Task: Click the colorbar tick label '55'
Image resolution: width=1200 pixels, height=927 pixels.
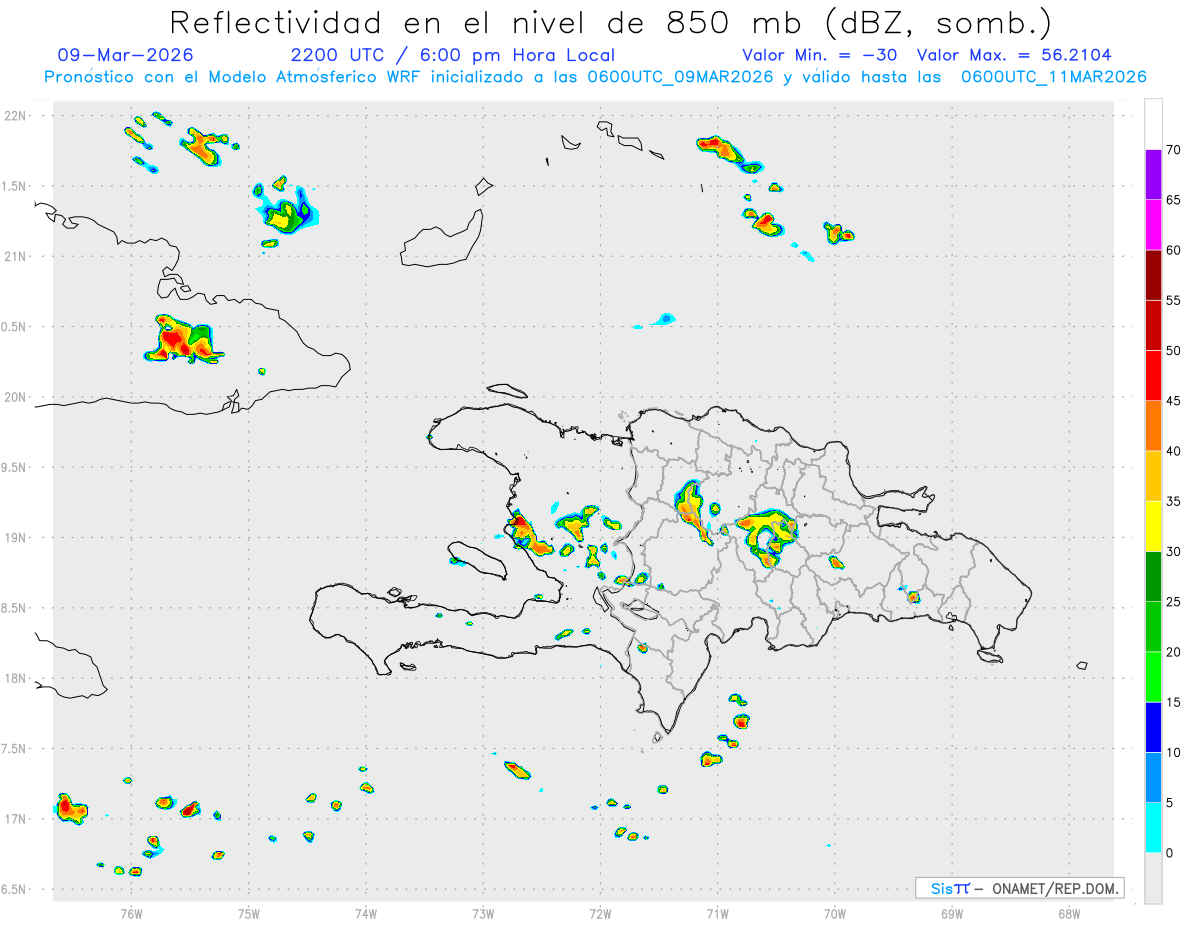Action: point(1174,300)
